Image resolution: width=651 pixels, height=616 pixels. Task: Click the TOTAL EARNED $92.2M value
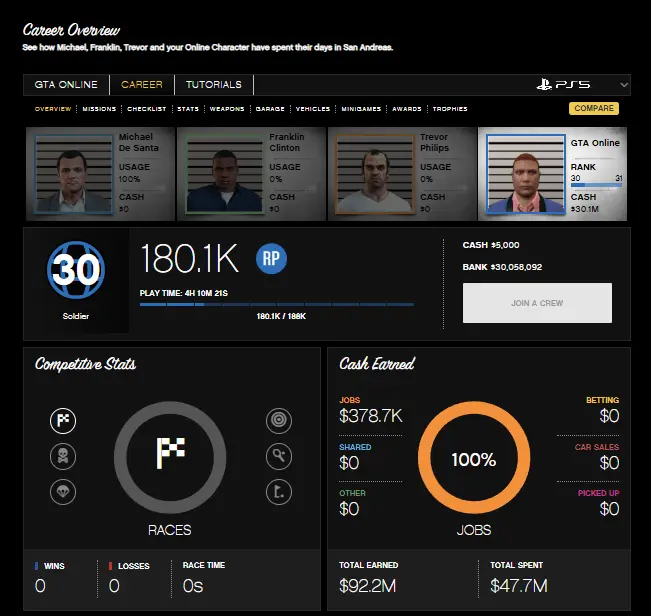pos(367,586)
